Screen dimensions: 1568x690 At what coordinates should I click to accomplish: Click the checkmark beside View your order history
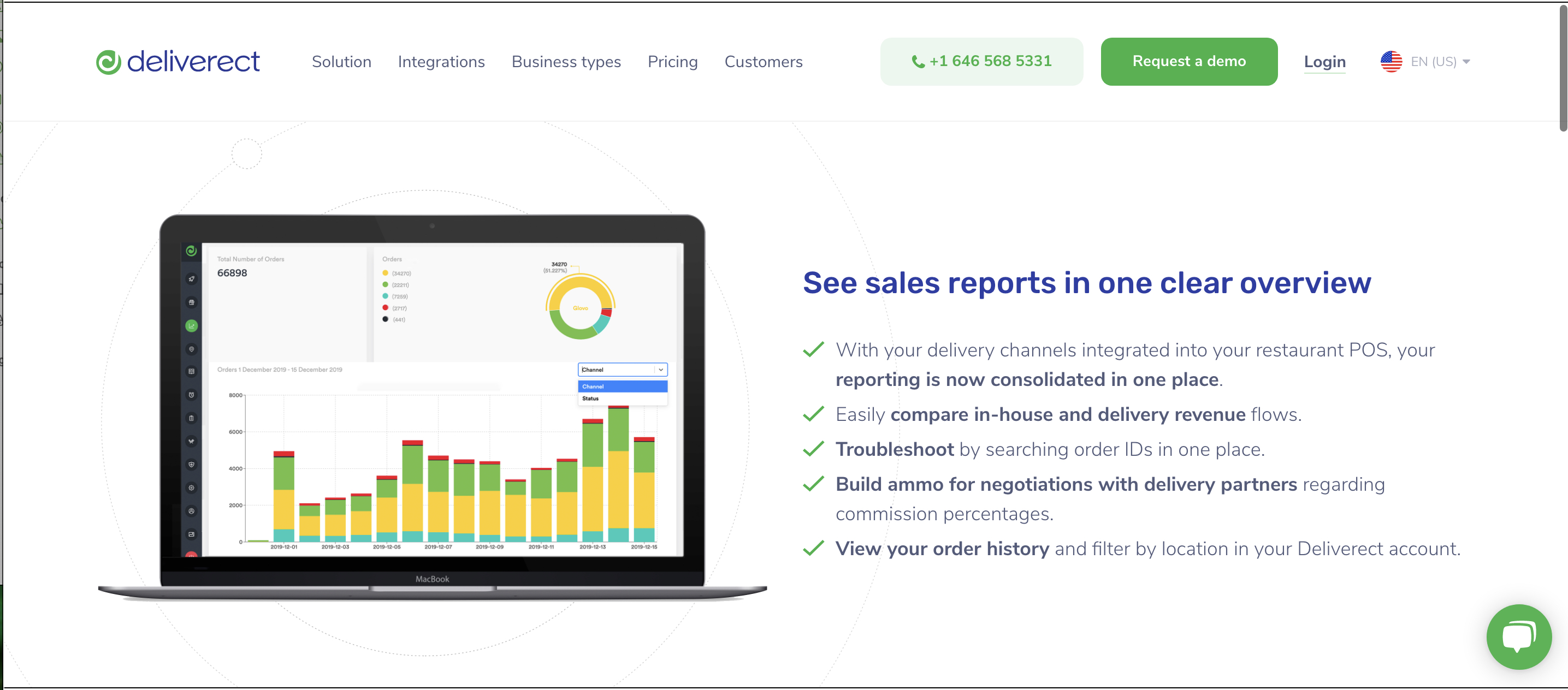(813, 548)
